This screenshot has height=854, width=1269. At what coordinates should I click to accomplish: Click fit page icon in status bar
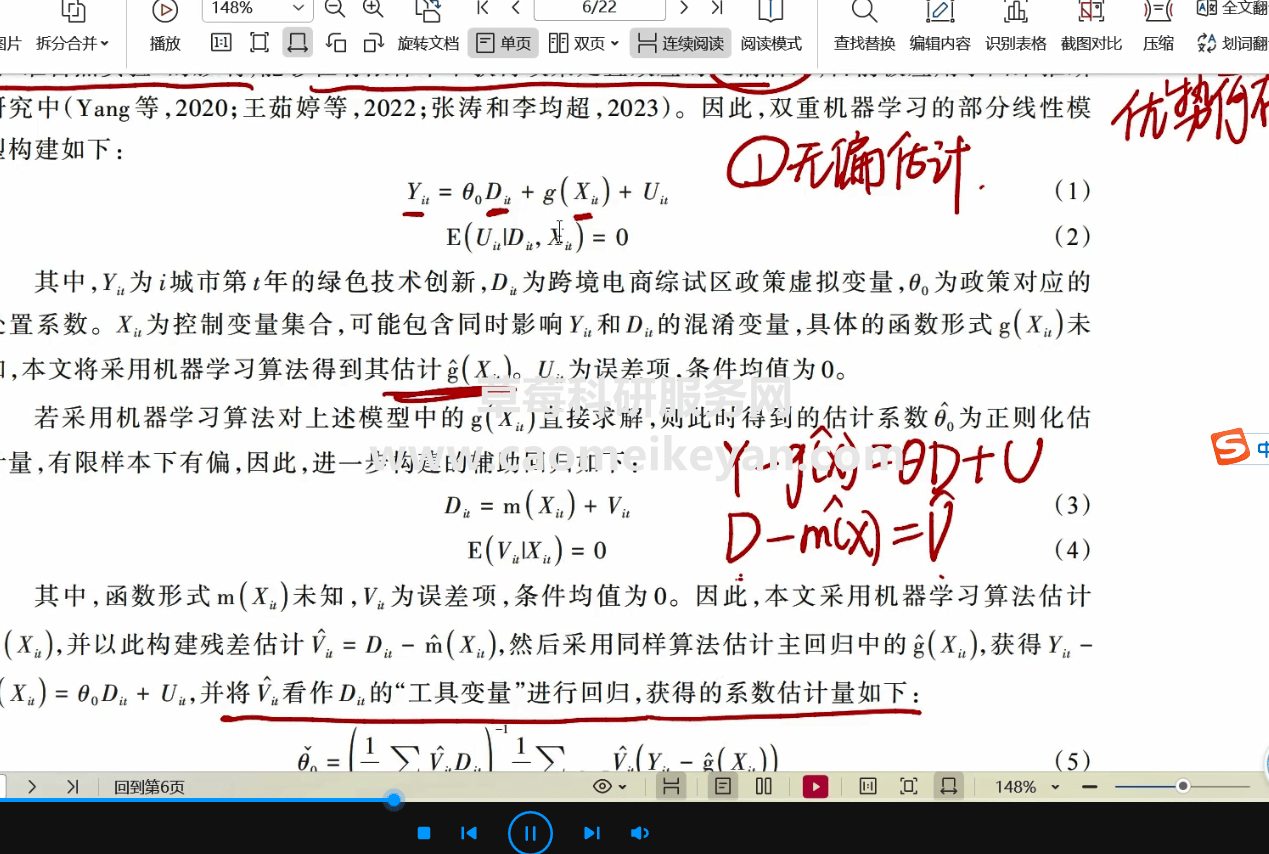(908, 787)
